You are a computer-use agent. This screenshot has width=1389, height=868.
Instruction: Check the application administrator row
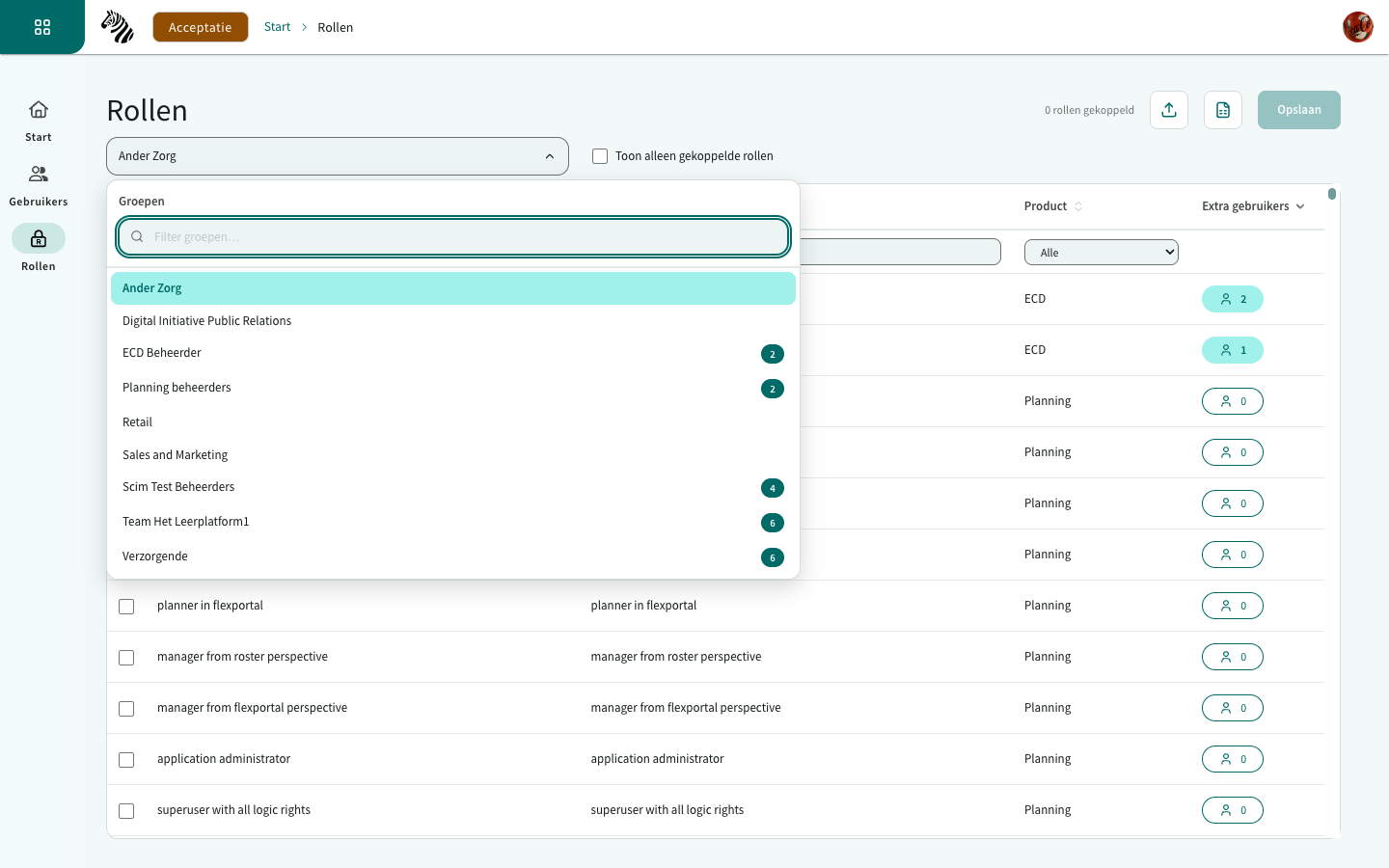[126, 760]
